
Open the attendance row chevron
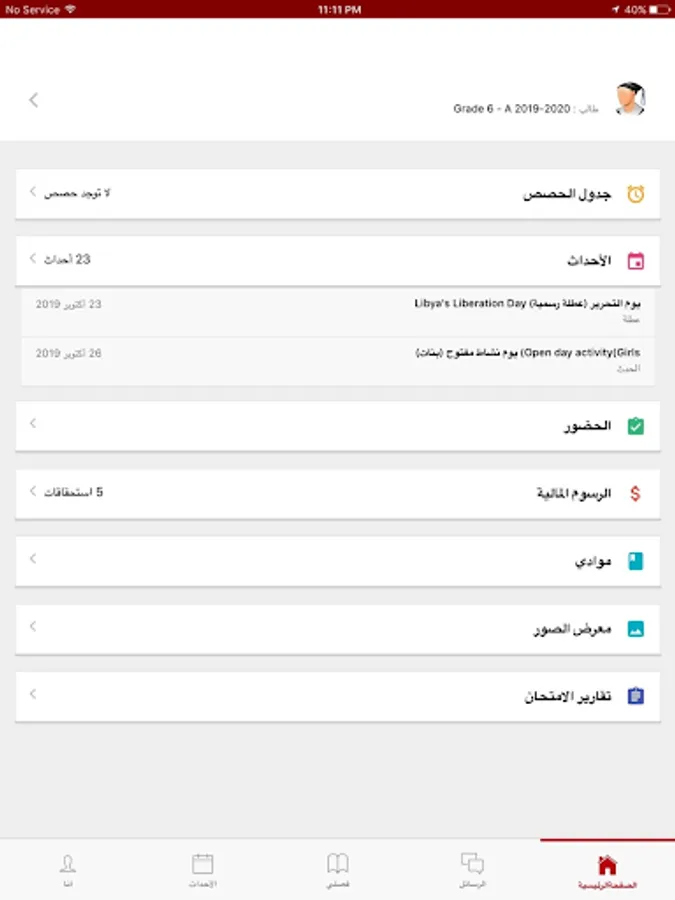(33, 423)
